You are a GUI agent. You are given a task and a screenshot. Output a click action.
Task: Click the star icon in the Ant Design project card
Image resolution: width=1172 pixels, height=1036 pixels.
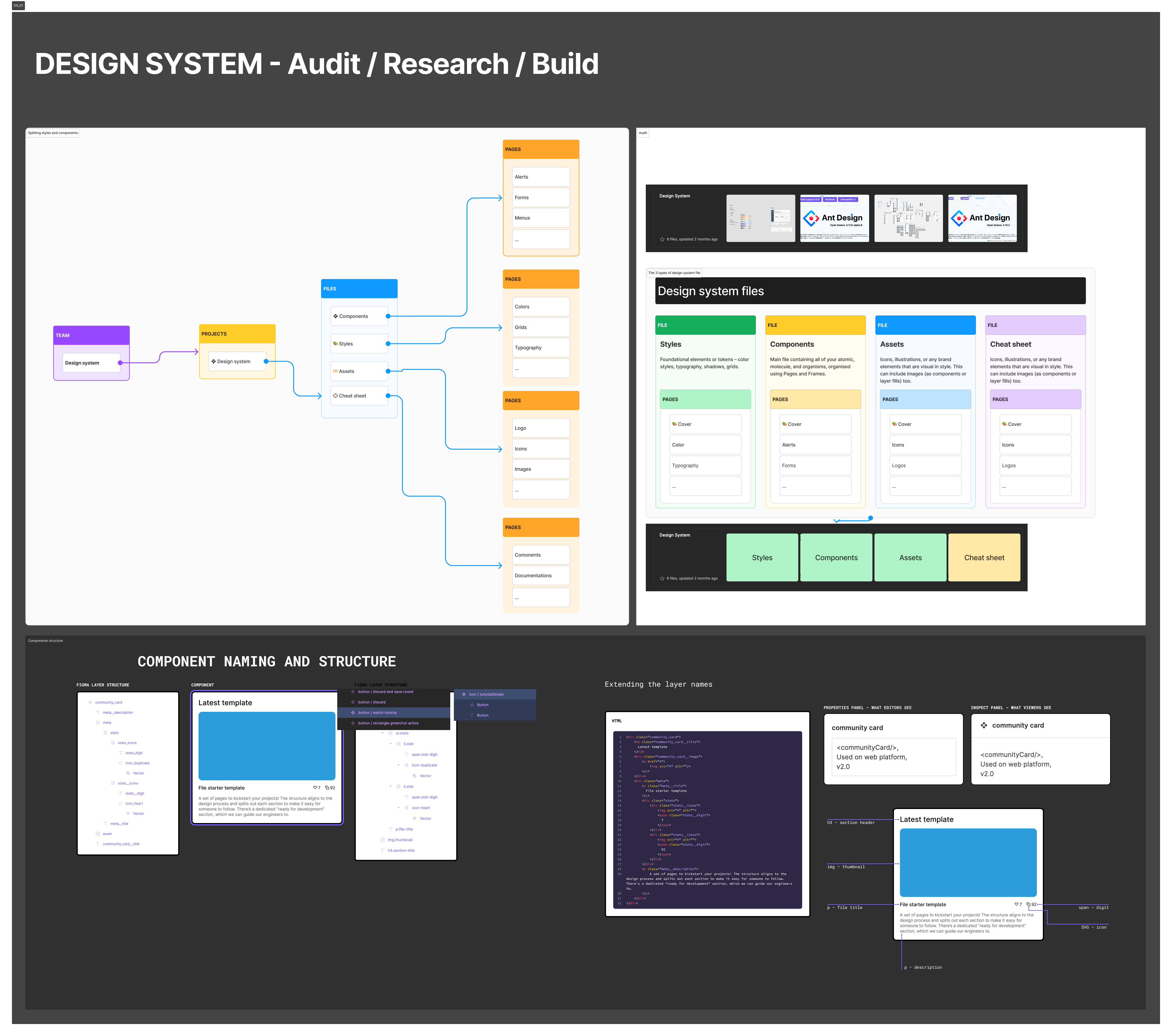pyautogui.click(x=662, y=239)
